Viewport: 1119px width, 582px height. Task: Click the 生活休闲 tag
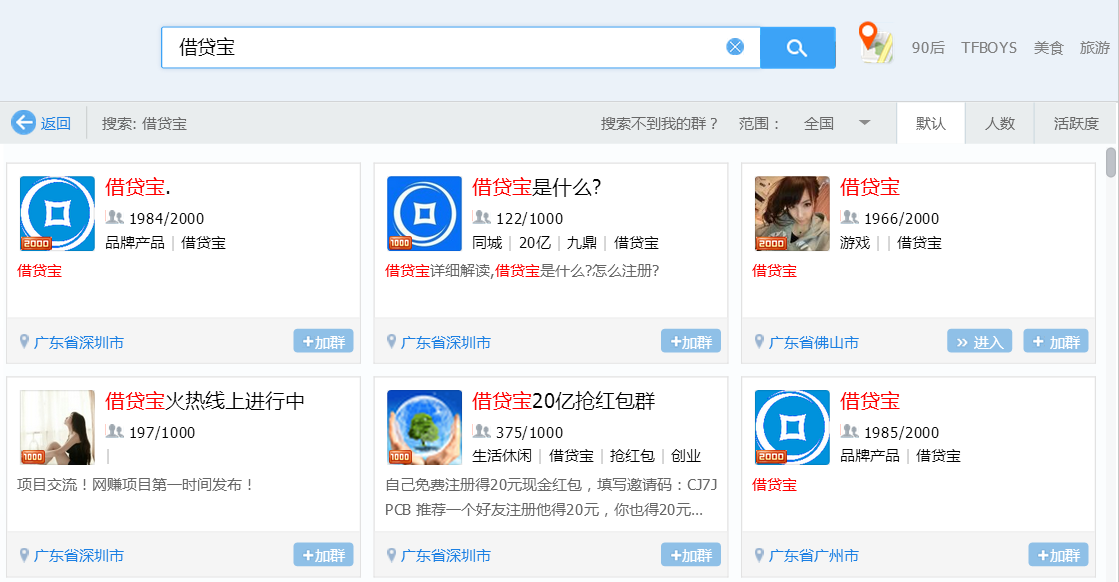tap(502, 456)
